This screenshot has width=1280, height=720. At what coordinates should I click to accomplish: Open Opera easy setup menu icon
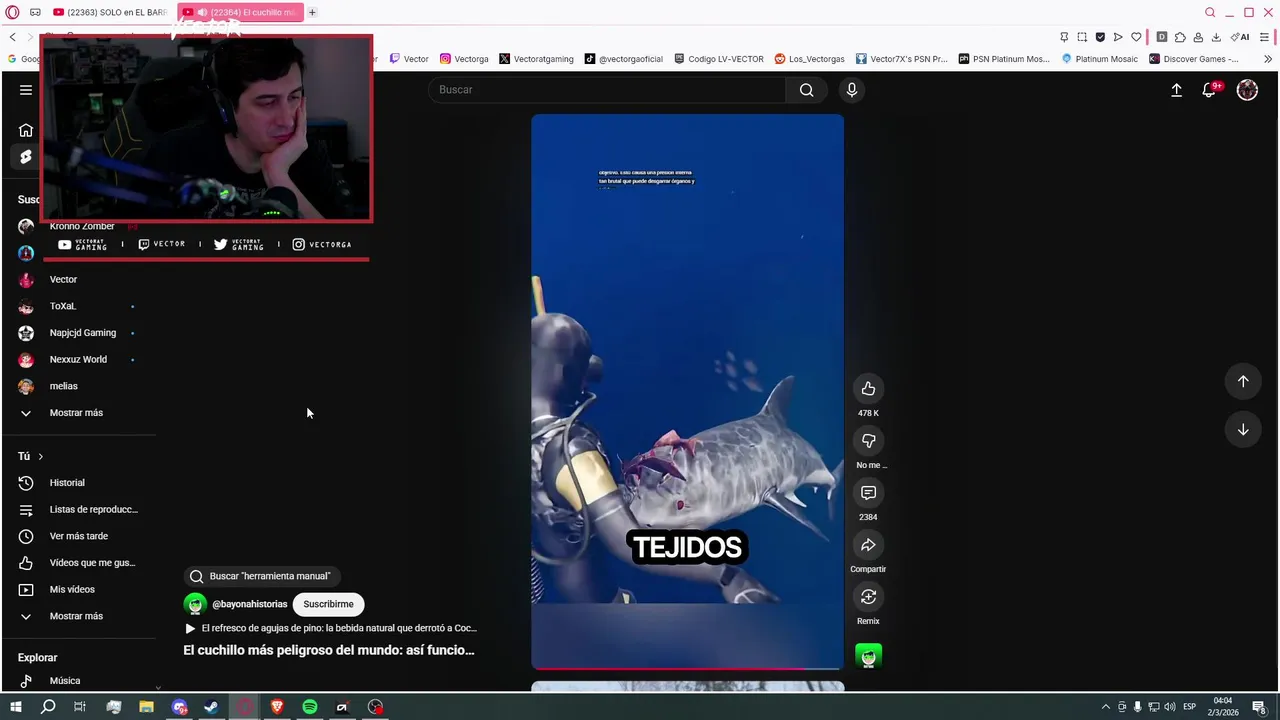tap(1265, 37)
